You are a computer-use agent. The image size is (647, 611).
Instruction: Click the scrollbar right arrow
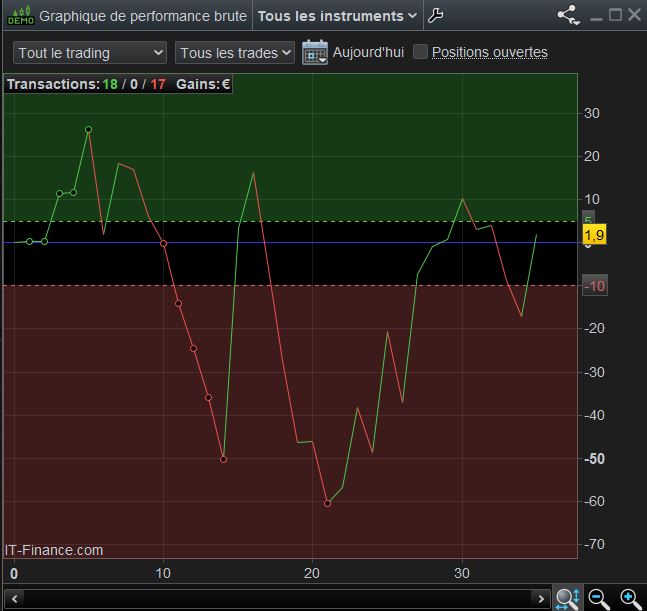click(541, 598)
